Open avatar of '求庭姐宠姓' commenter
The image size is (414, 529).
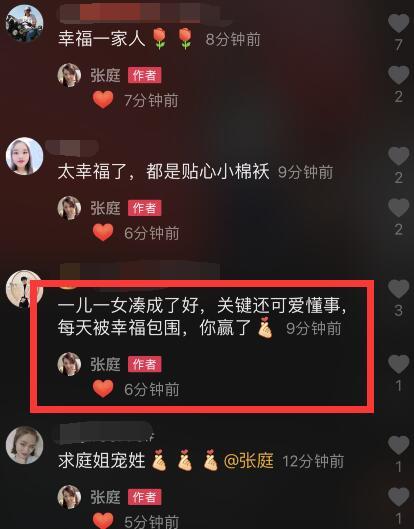tap(24, 445)
